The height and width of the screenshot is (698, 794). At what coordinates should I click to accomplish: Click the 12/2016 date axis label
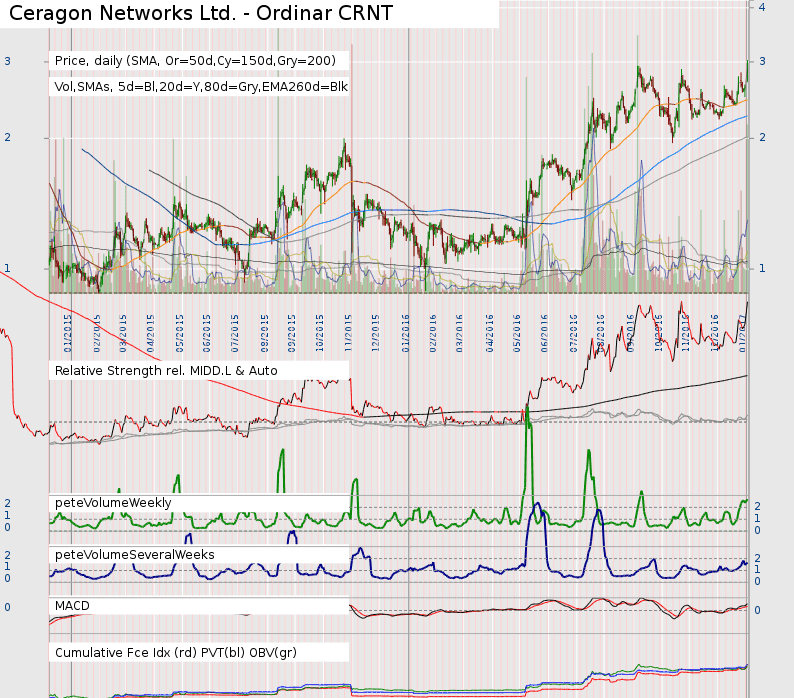[x=715, y=333]
